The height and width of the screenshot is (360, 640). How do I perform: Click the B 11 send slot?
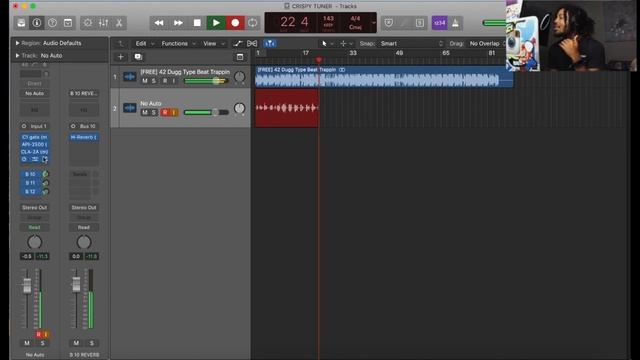(x=31, y=183)
